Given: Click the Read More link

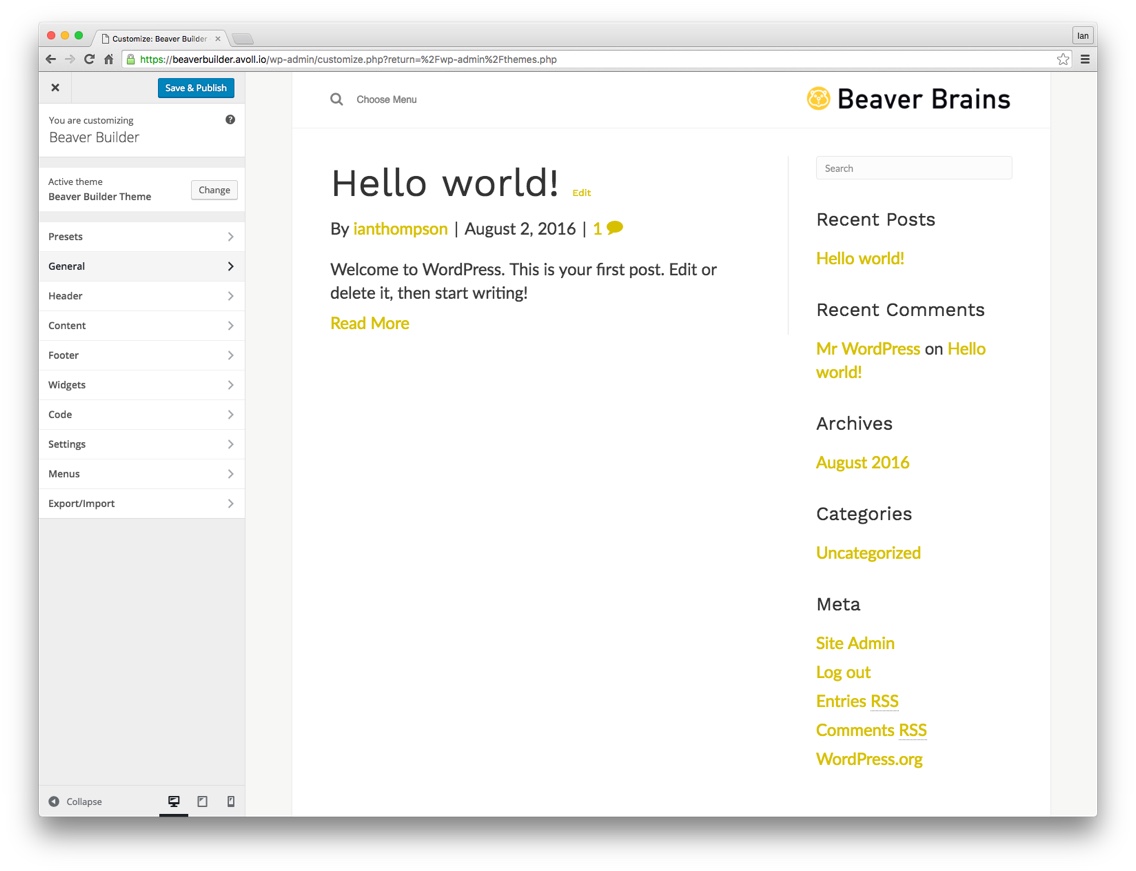Looking at the screenshot, I should (x=369, y=323).
